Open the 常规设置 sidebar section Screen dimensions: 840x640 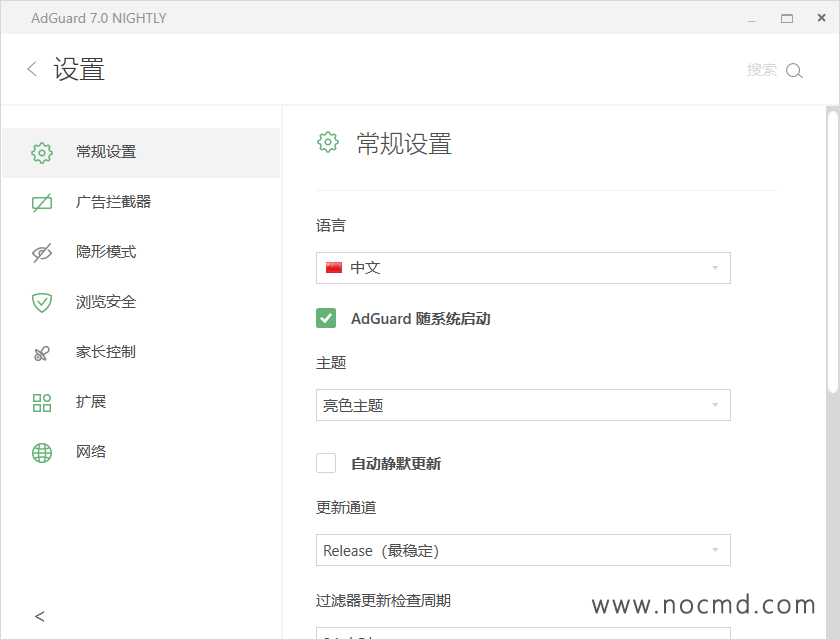[x=141, y=153]
